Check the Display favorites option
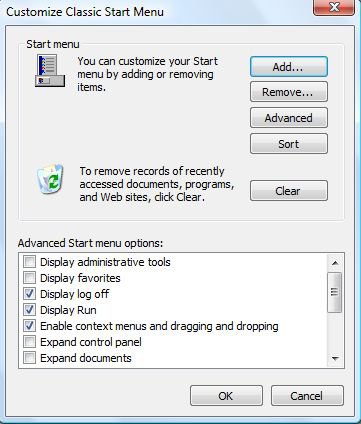361x424 pixels. (29, 278)
